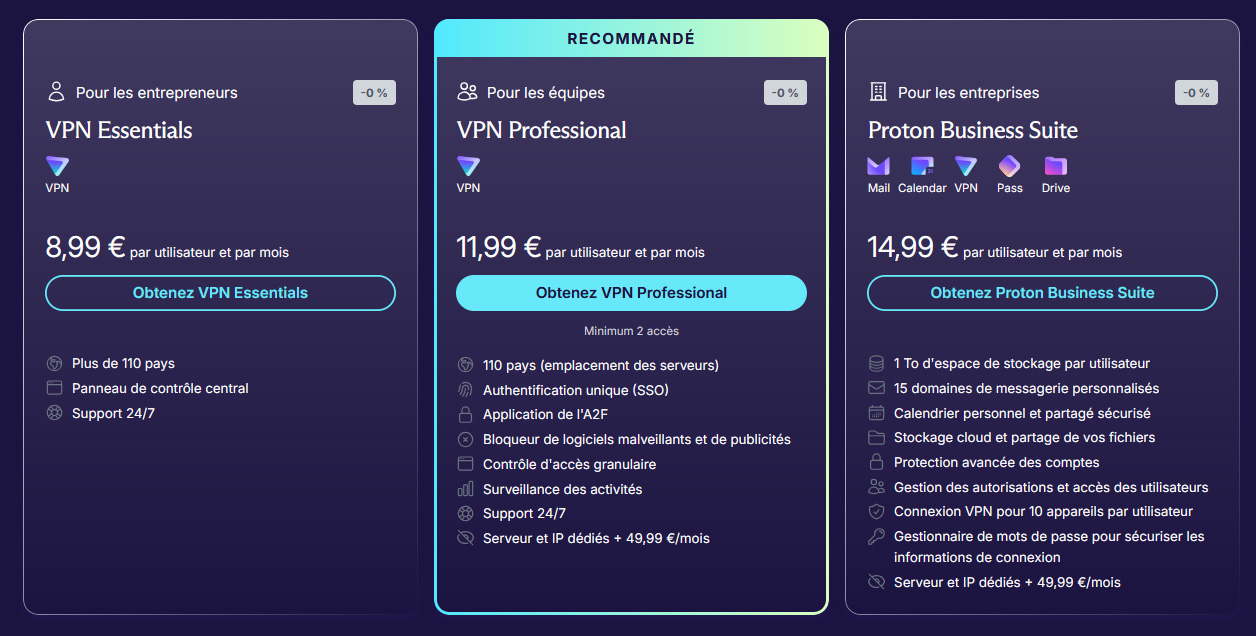Click the Obtenez VPN Professional button
Image resolution: width=1256 pixels, height=636 pixels.
[631, 293]
